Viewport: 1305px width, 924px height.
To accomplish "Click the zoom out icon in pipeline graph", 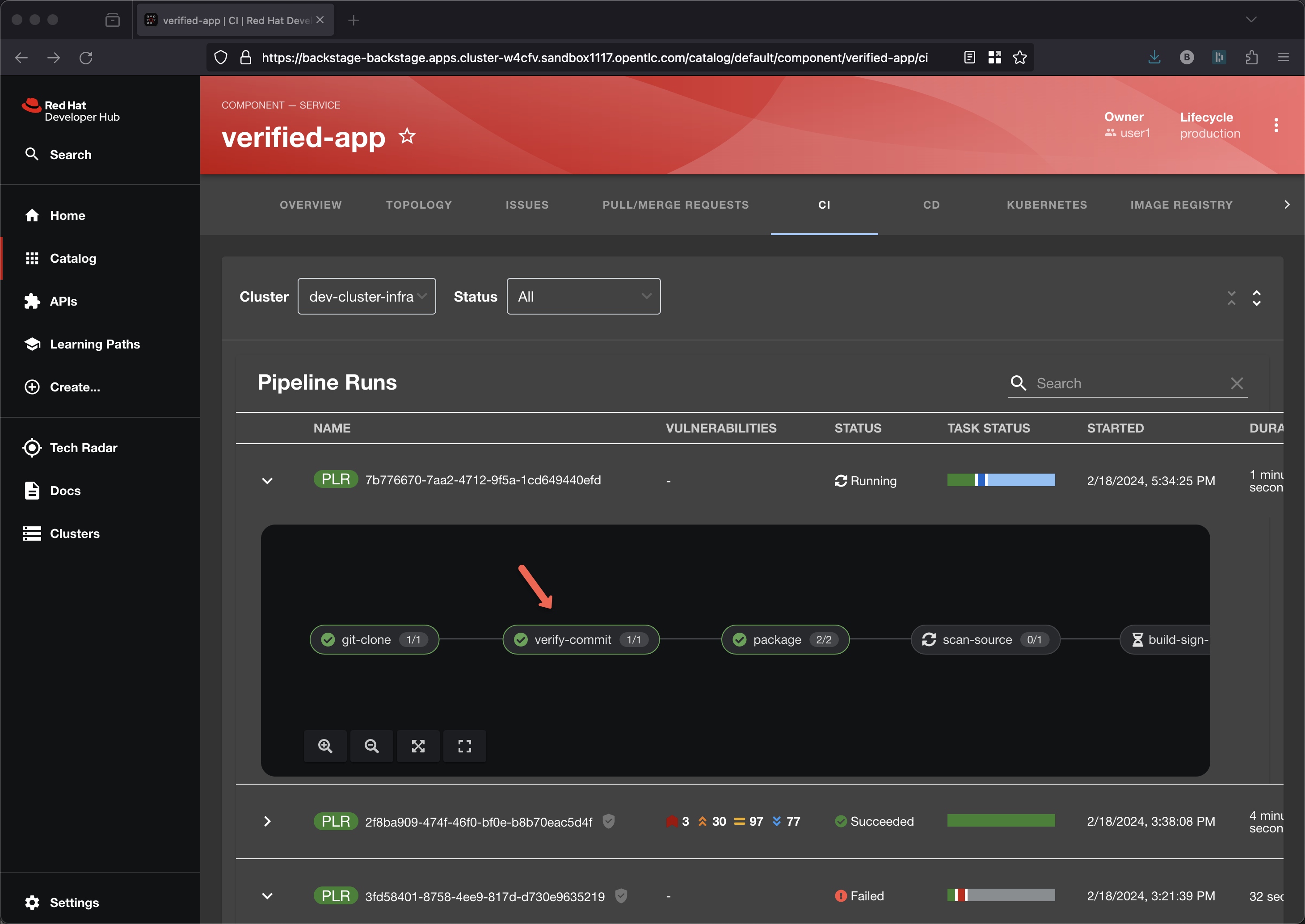I will pos(372,746).
